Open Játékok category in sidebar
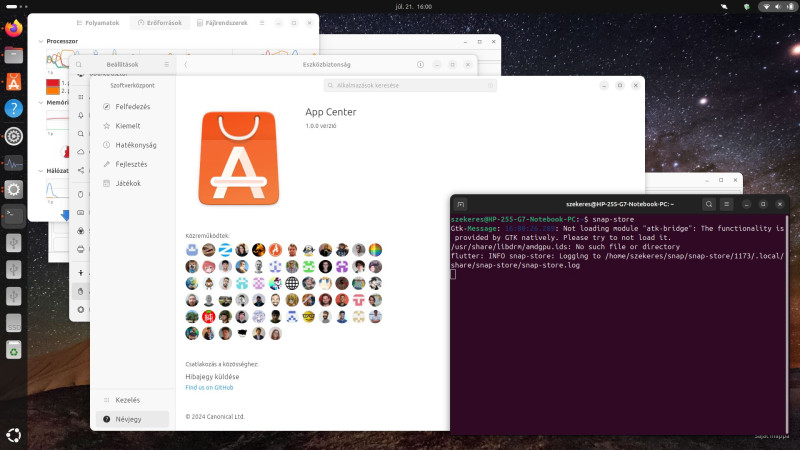This screenshot has width=800, height=450. 132,183
